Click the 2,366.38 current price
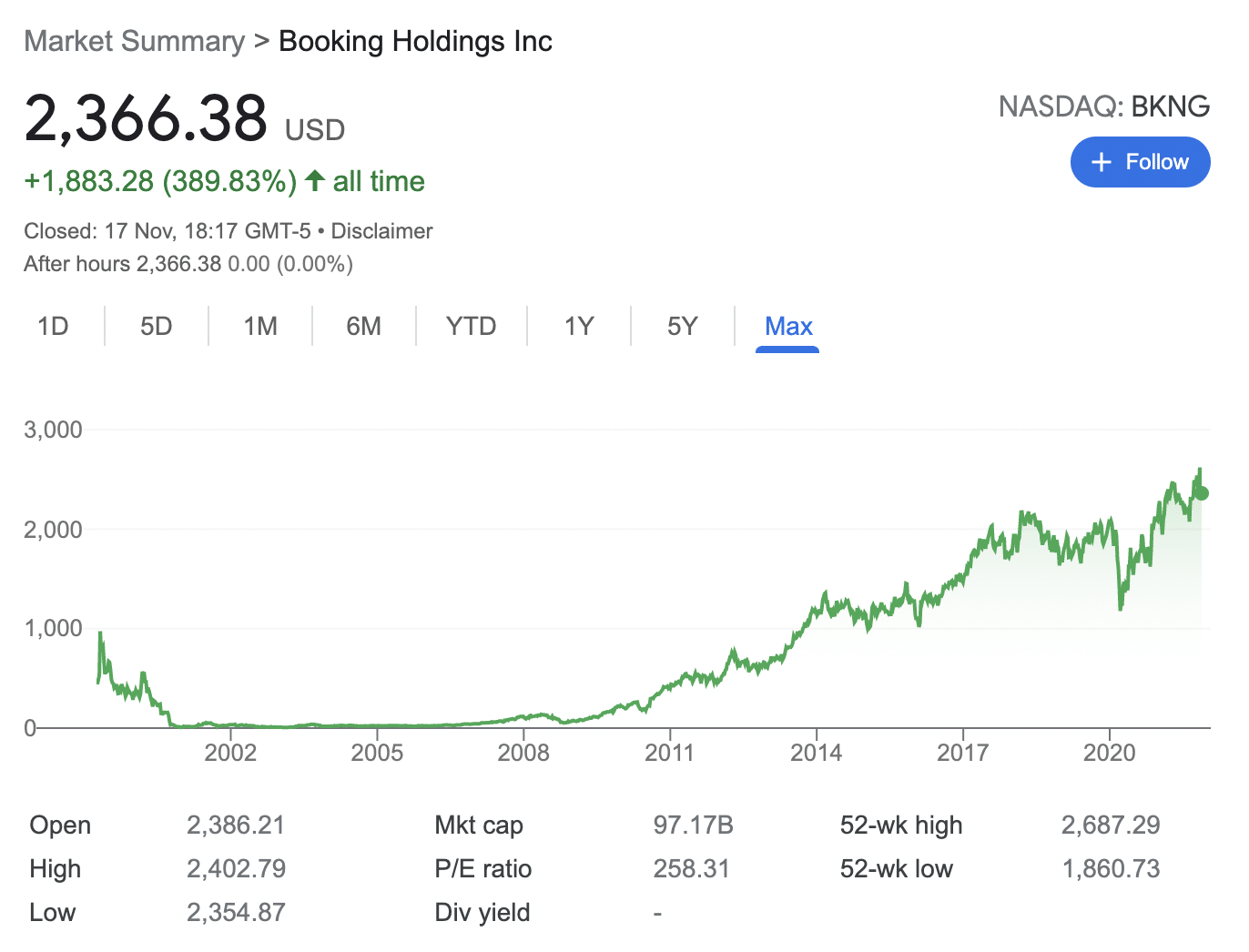Screen dimensions: 1249x952 (146, 118)
